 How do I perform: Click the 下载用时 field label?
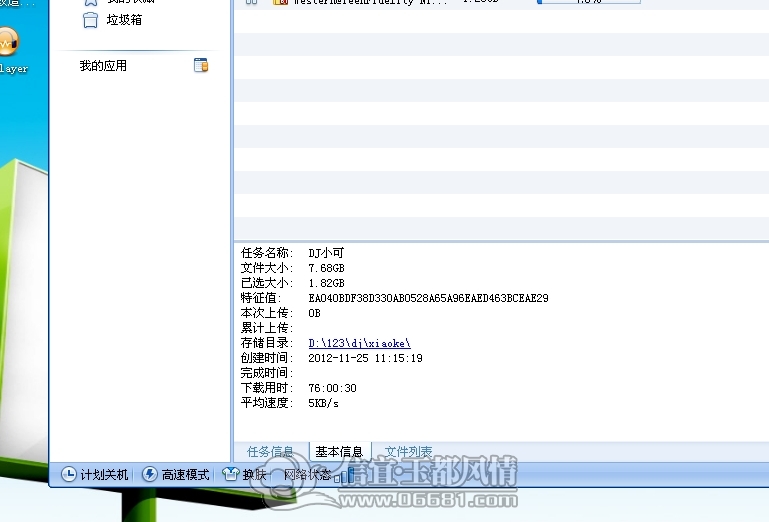(266, 388)
